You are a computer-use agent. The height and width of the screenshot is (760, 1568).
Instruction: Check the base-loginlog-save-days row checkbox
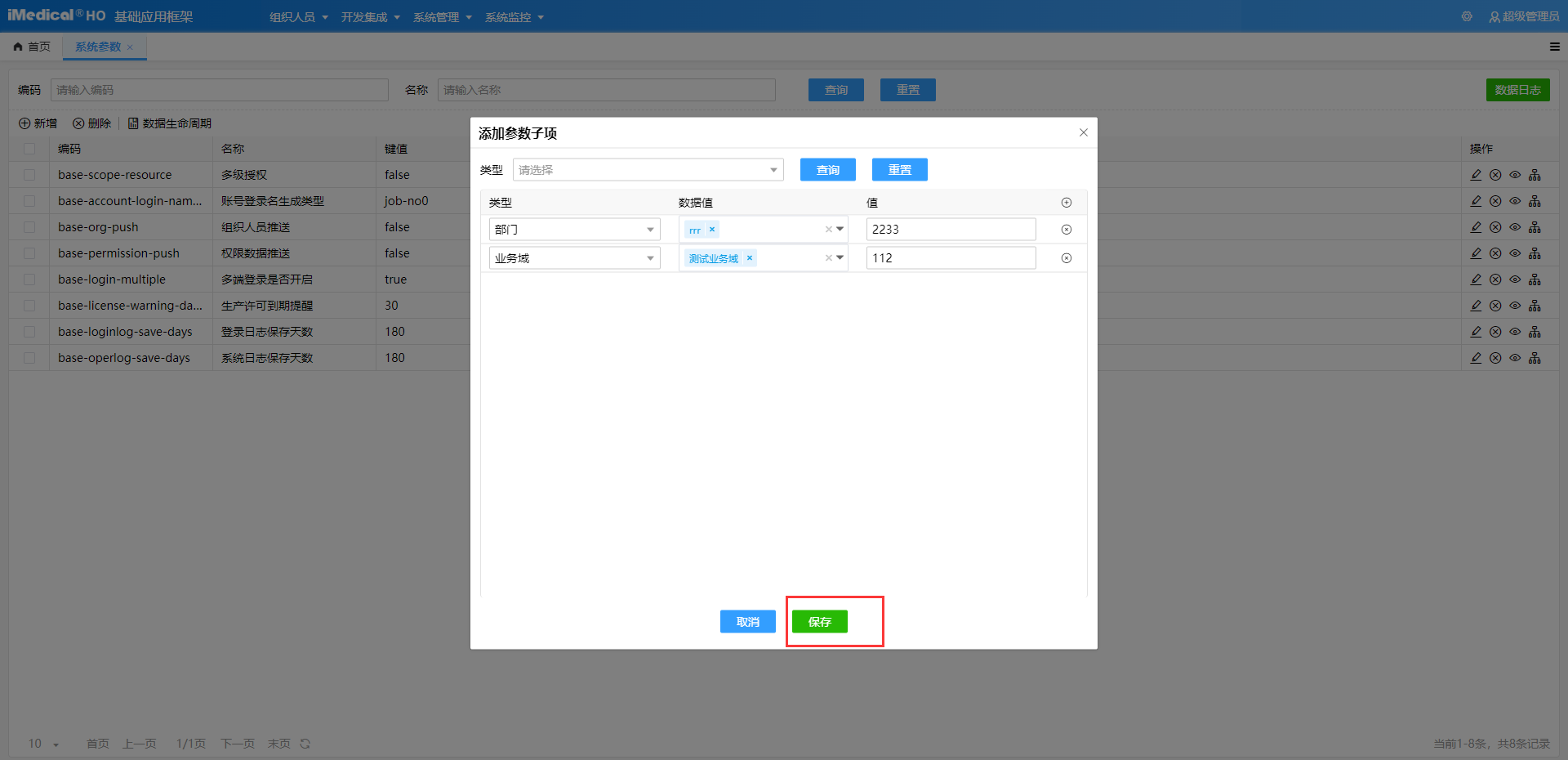(x=29, y=332)
